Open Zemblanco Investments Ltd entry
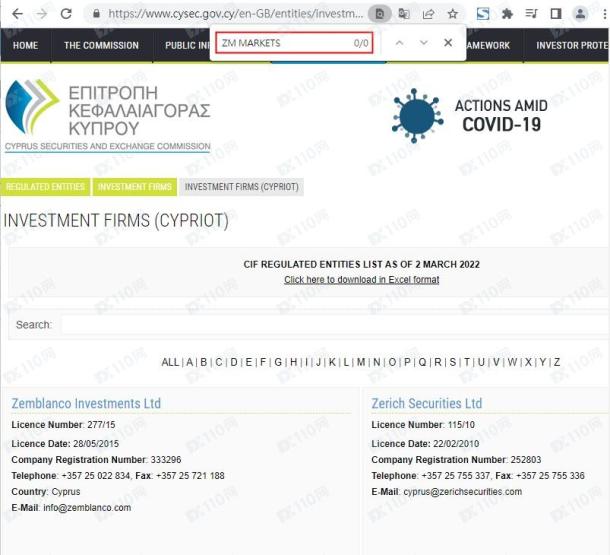The height and width of the screenshot is (555, 610). click(86, 403)
